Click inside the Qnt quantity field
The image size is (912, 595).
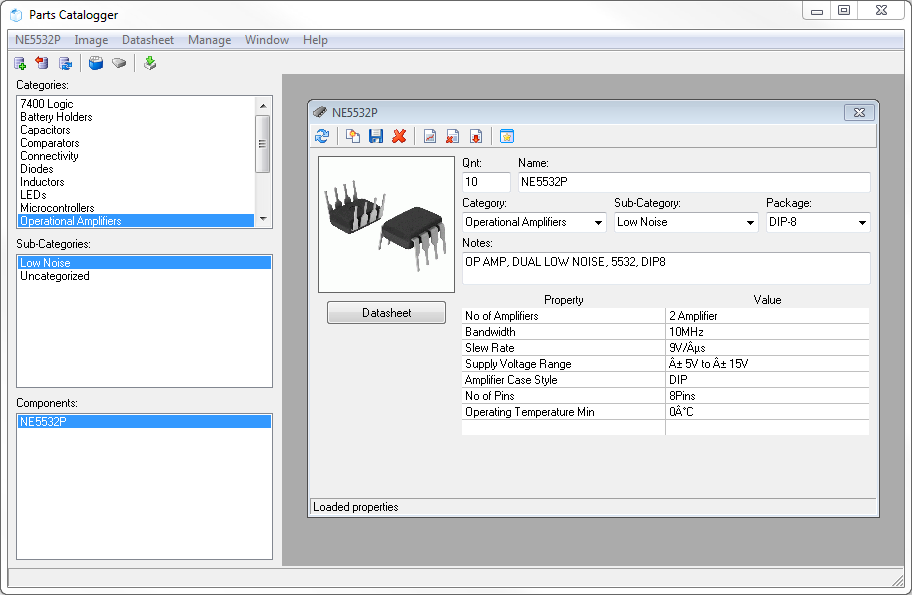tap(485, 182)
